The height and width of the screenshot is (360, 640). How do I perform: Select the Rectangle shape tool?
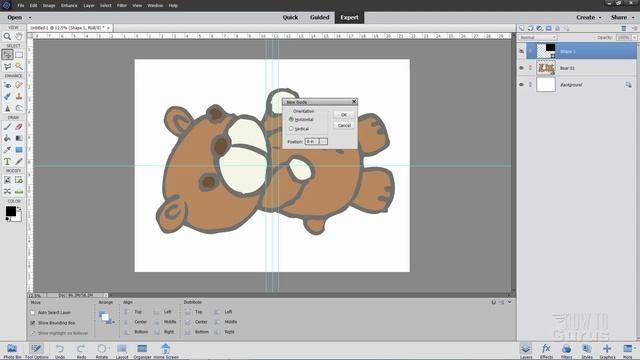19,150
